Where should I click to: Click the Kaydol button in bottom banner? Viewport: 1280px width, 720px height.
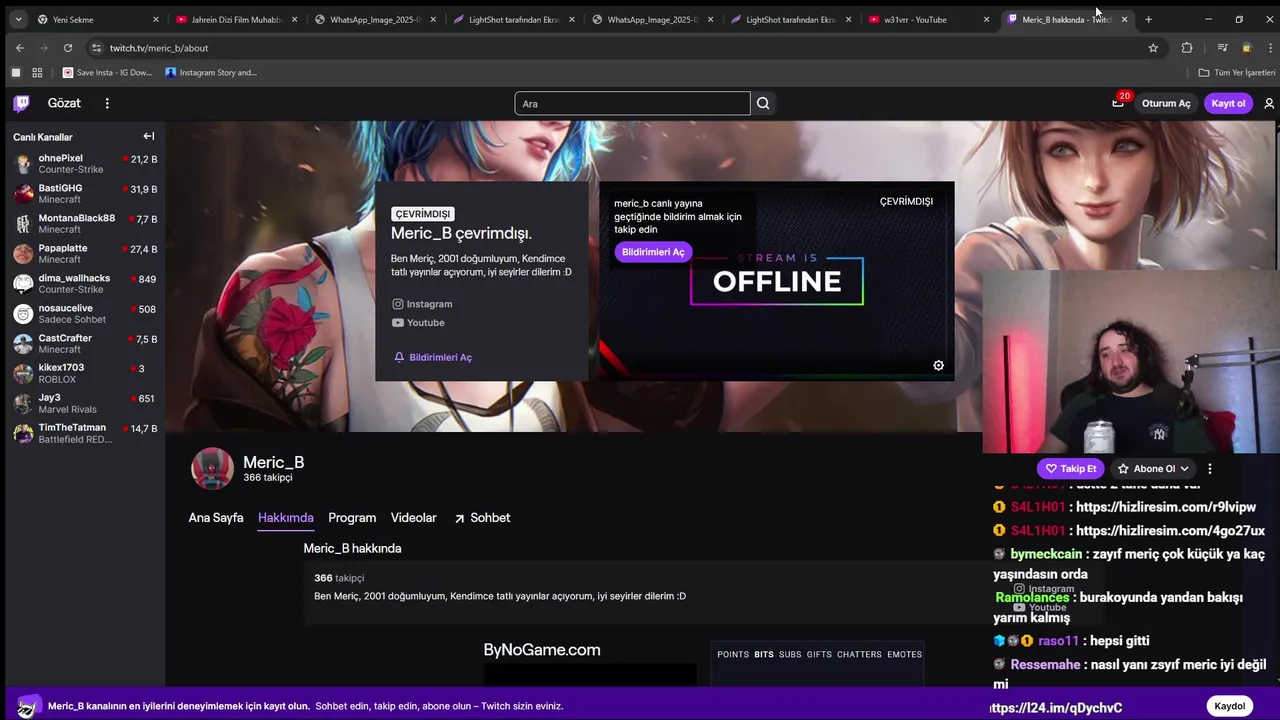[1230, 706]
